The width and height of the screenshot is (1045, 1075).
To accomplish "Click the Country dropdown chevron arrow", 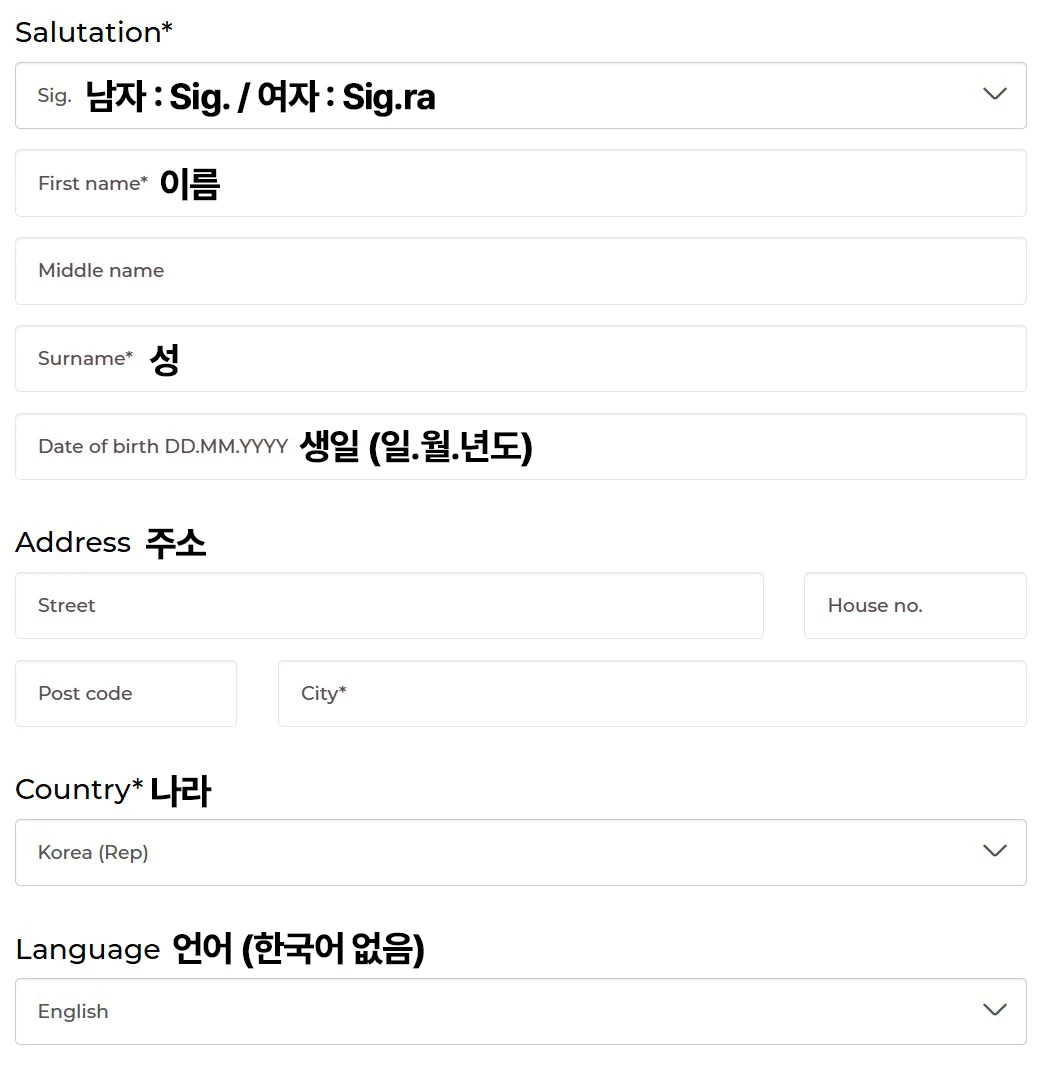I will tap(994, 851).
